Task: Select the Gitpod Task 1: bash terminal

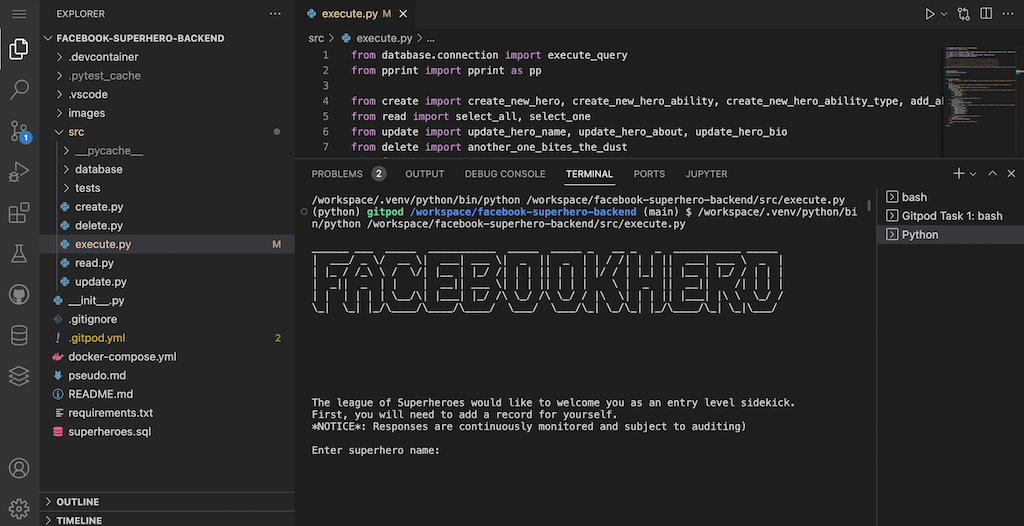Action: (951, 216)
